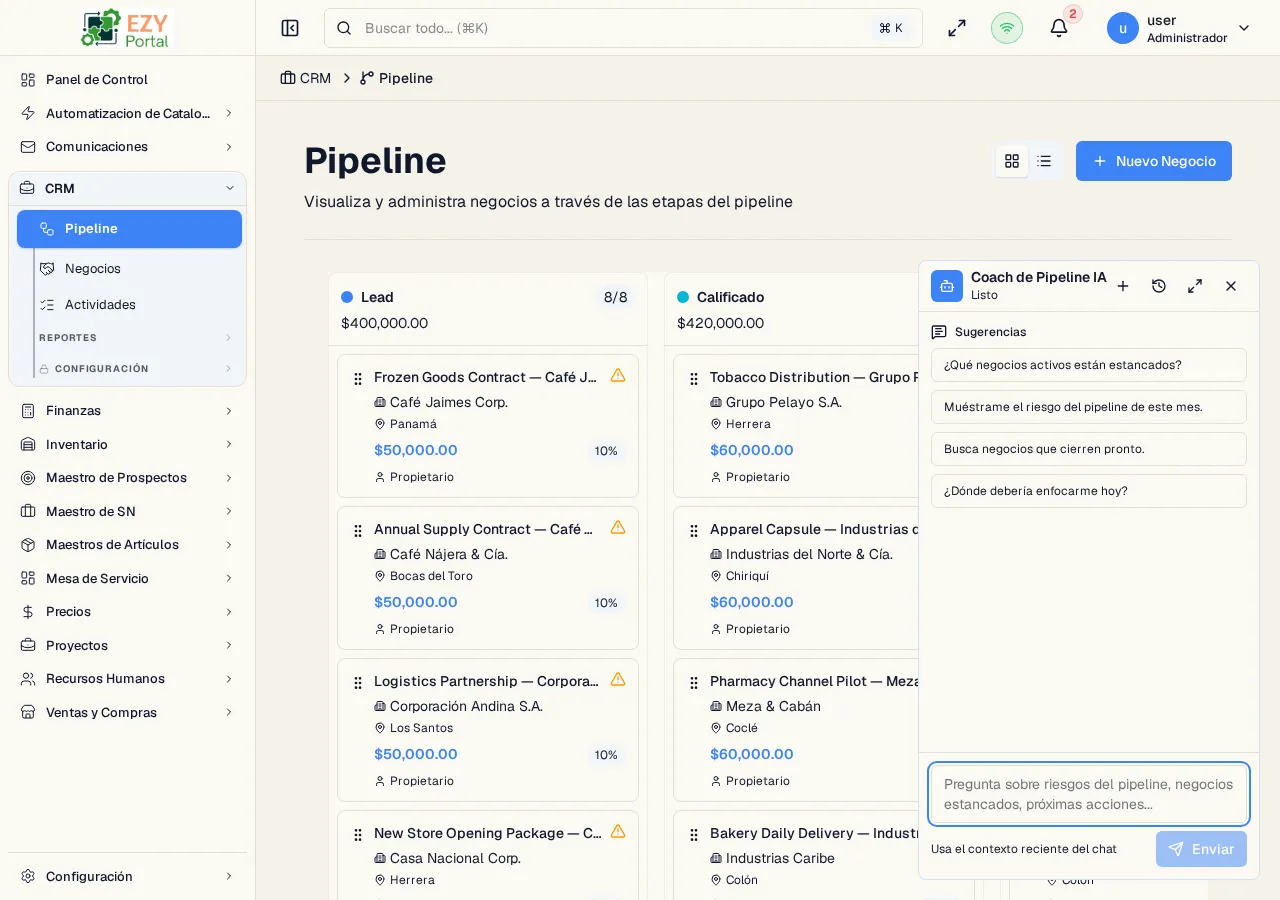Click the warning icon on New Store Opening Package
1280x900 pixels.
[x=618, y=831]
